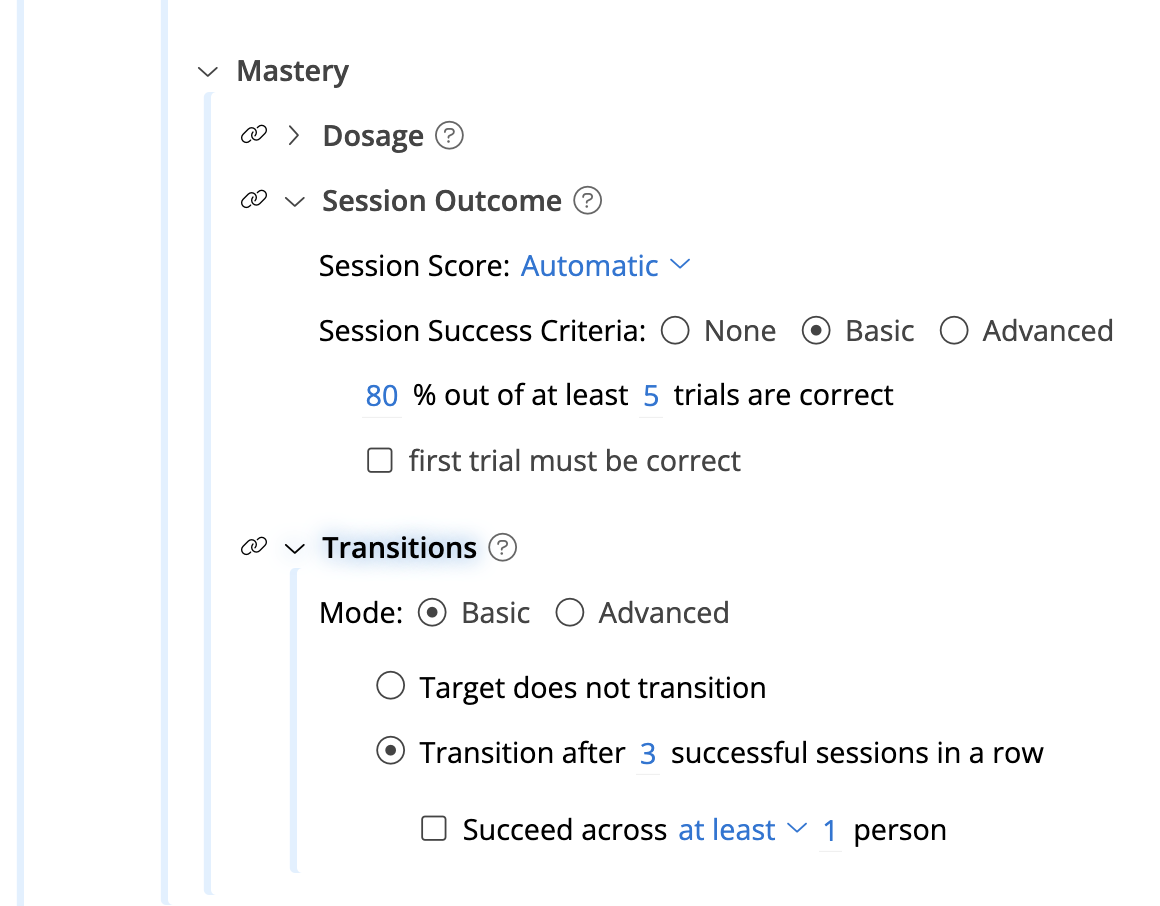Click the link icon beside Dosage
The image size is (1160, 906).
(x=253, y=134)
